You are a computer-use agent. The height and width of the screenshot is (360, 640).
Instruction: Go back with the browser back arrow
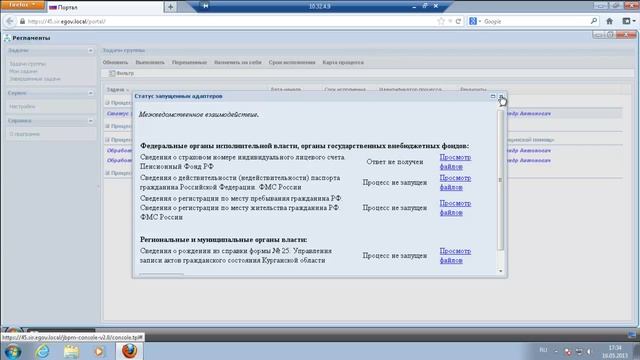tap(10, 21)
